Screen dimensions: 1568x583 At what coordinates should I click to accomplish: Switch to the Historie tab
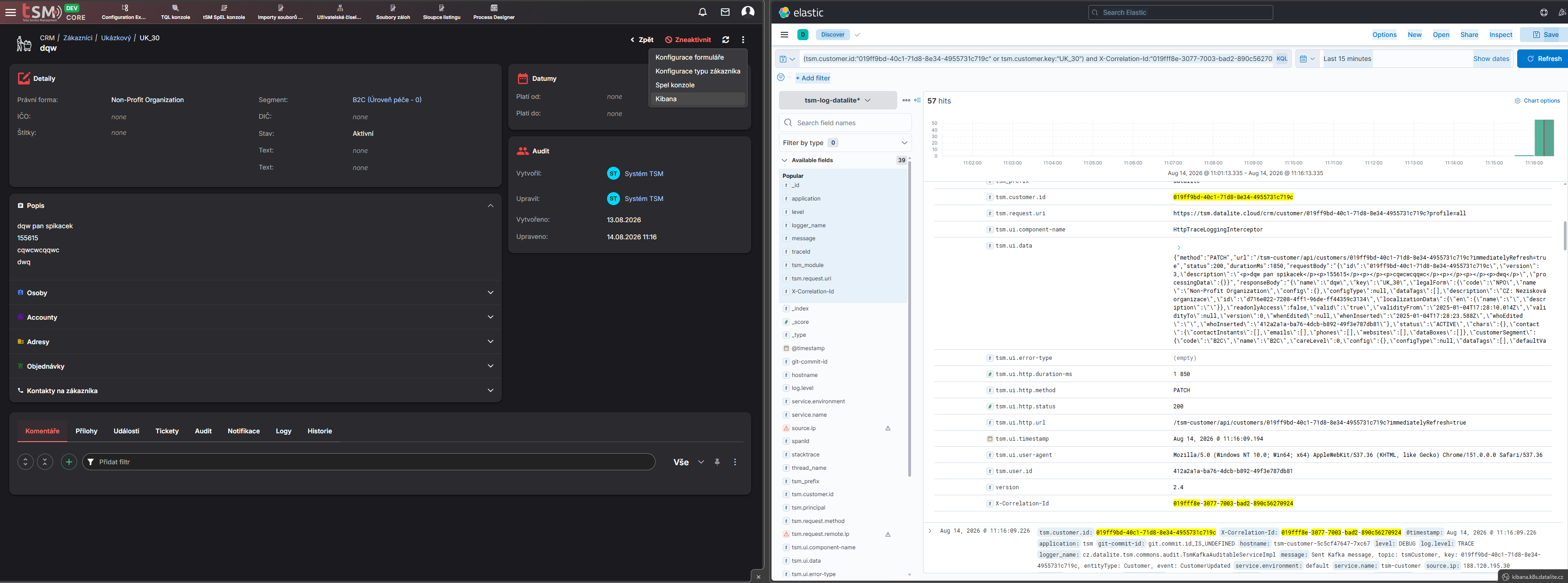tap(320, 431)
